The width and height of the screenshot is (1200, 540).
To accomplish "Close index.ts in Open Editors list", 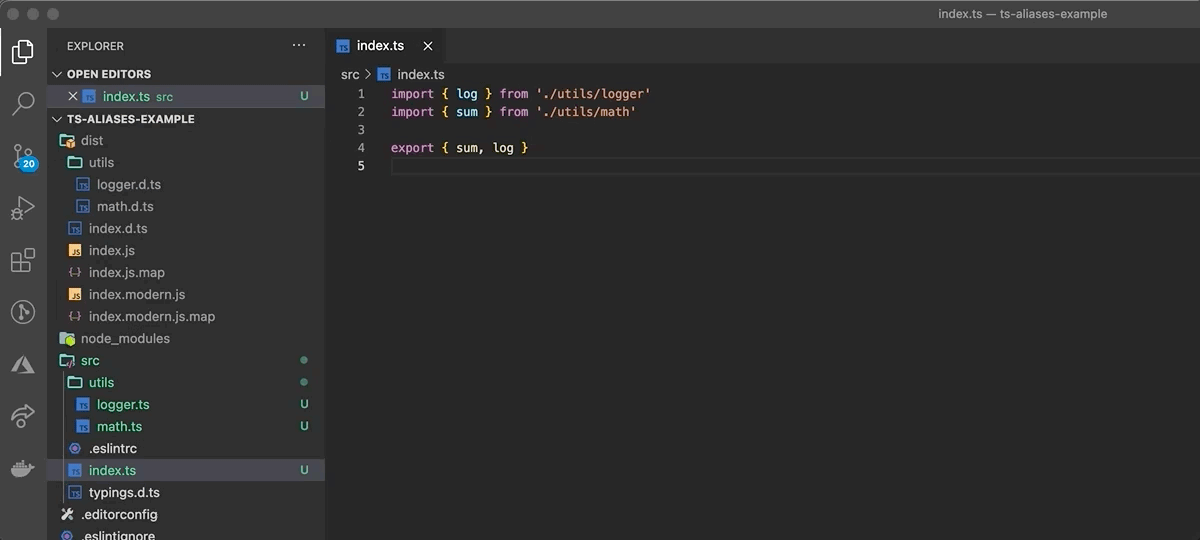I will click(x=72, y=97).
